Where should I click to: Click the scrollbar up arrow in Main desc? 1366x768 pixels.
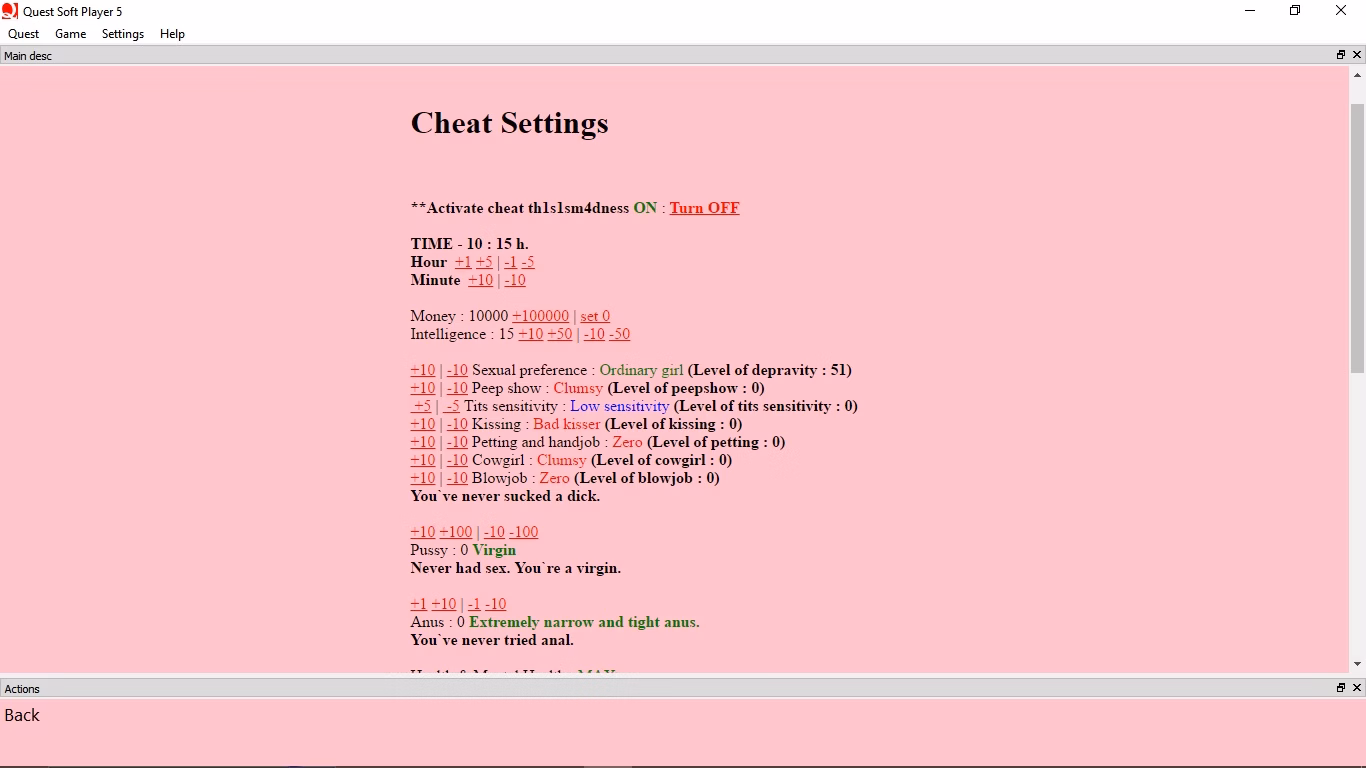(1357, 75)
